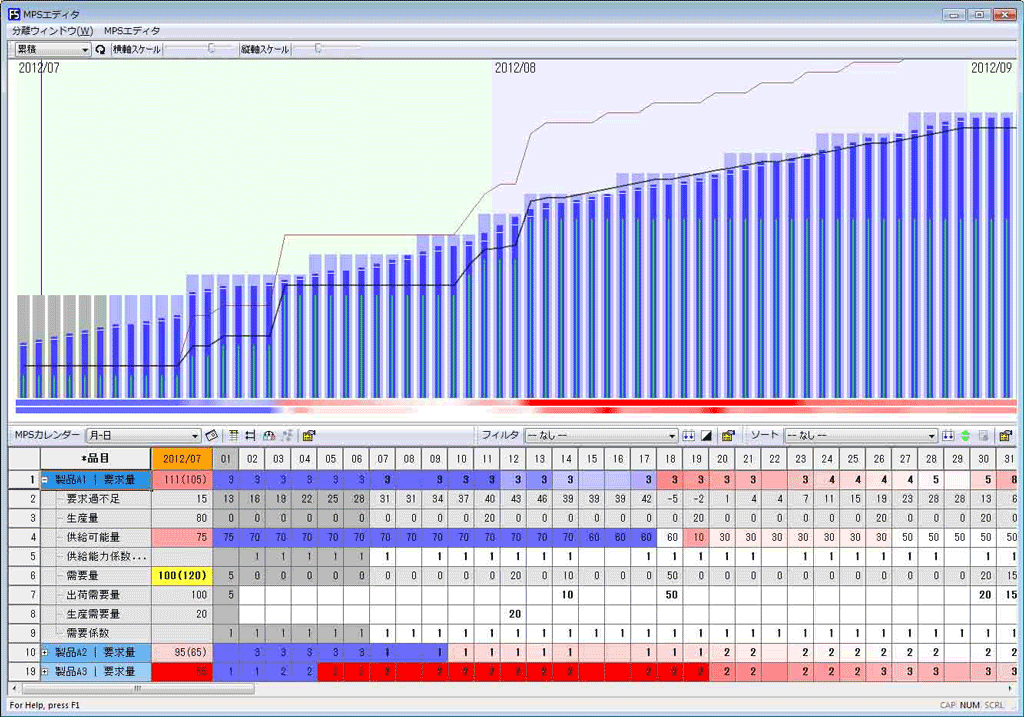Click the NUM indicator in the status bar

[x=969, y=705]
